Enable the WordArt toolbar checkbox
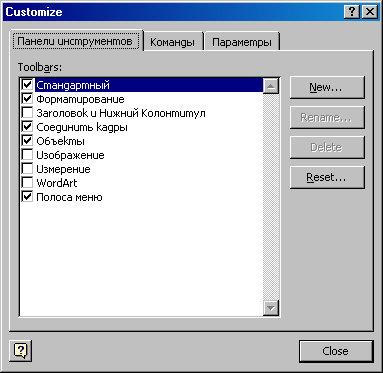The height and width of the screenshot is (373, 383). [27, 183]
